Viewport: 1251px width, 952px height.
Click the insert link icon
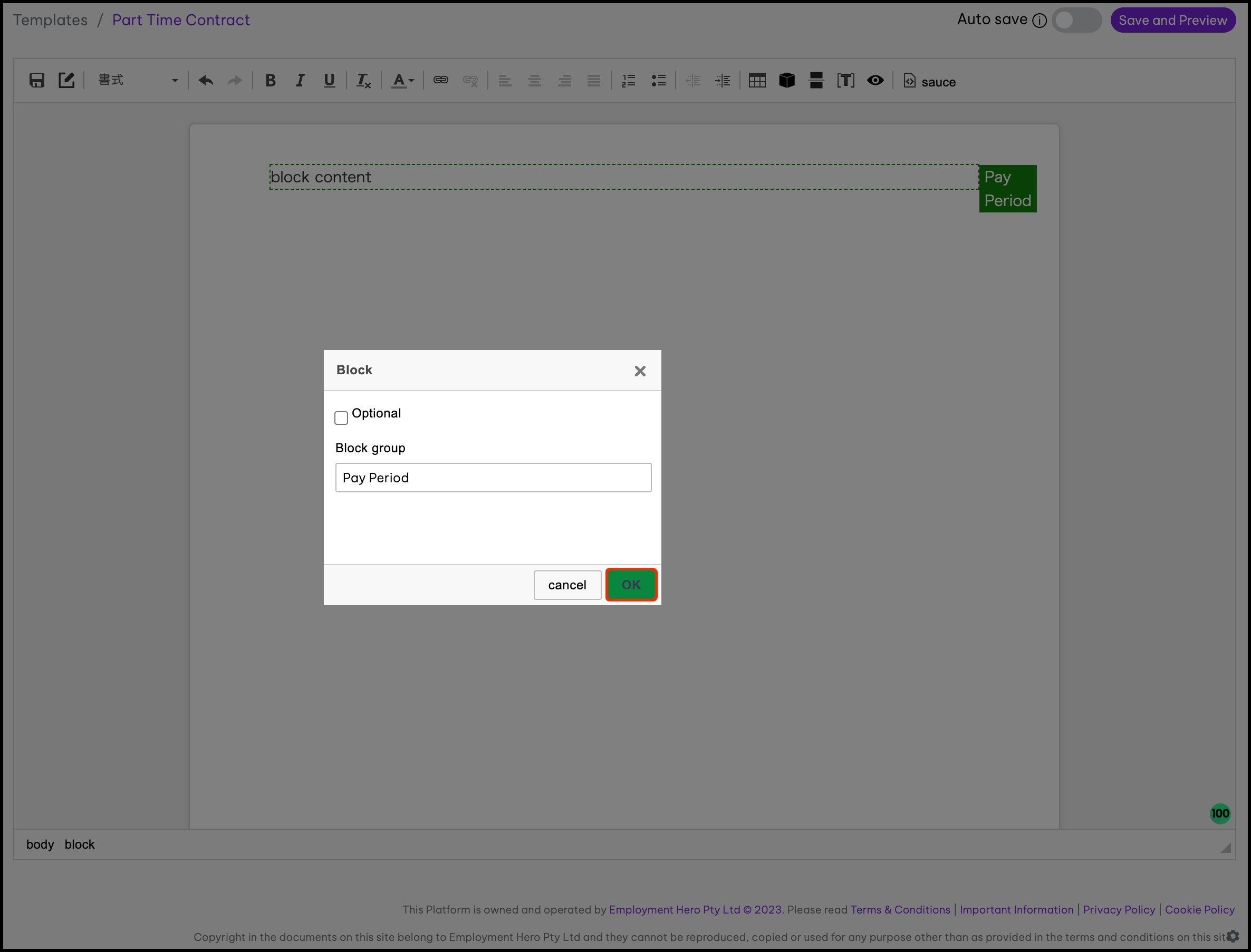[440, 81]
